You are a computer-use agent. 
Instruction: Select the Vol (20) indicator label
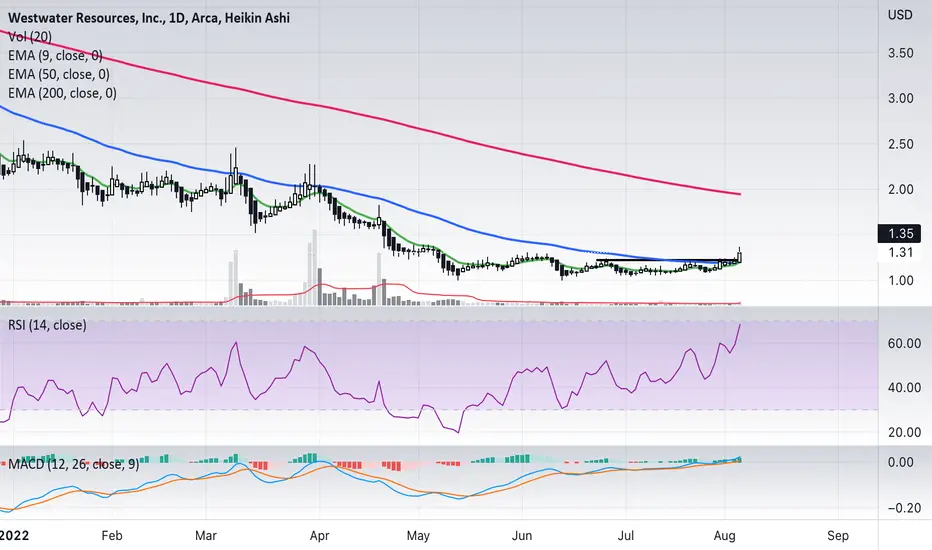coord(30,37)
